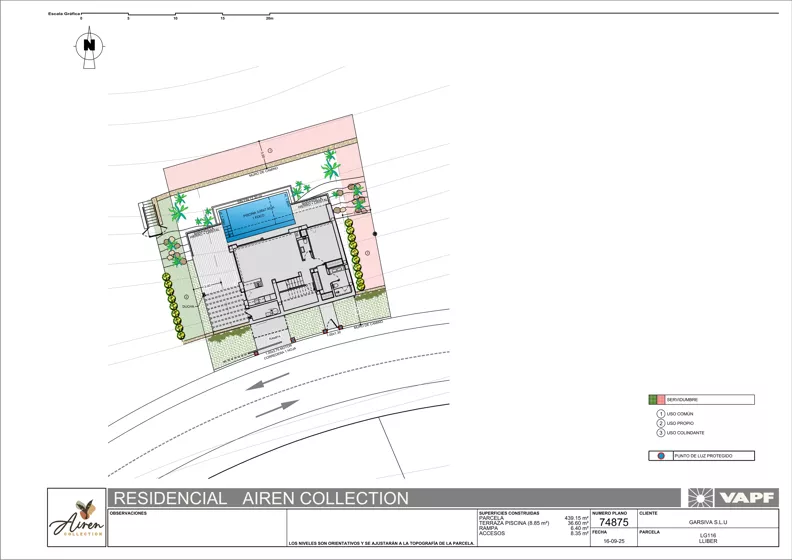The image size is (792, 560).
Task: Click the 'CLIENTE' heading
Action: 649,513
